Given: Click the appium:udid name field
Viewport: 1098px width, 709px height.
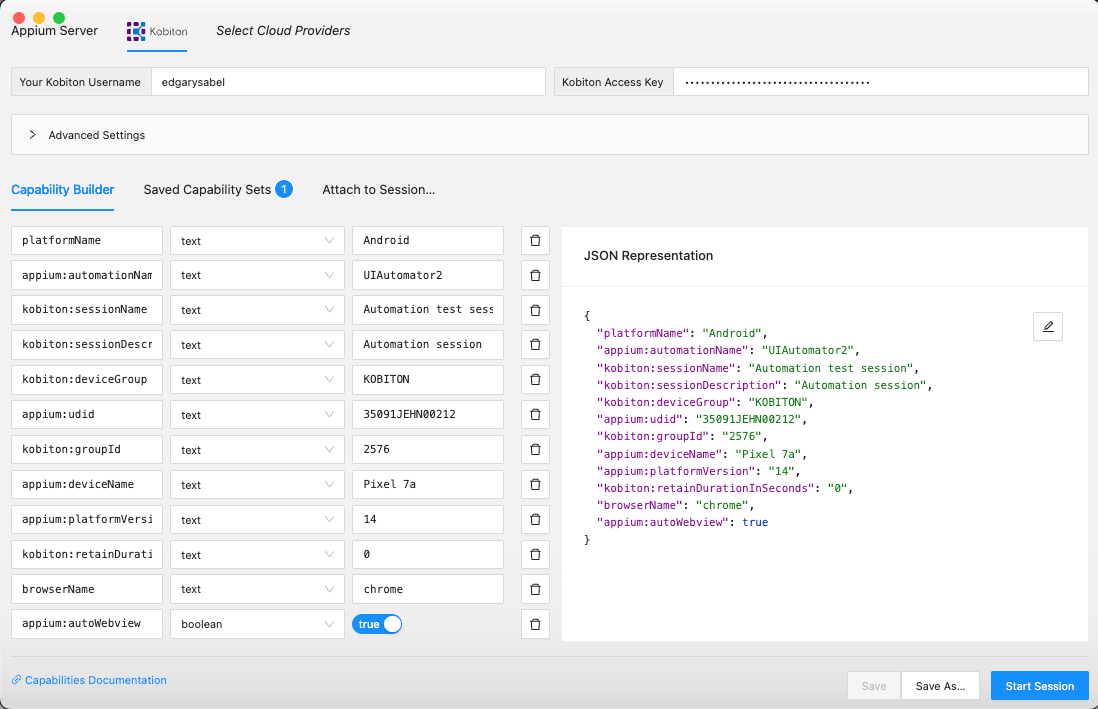Looking at the screenshot, I should (x=87, y=415).
